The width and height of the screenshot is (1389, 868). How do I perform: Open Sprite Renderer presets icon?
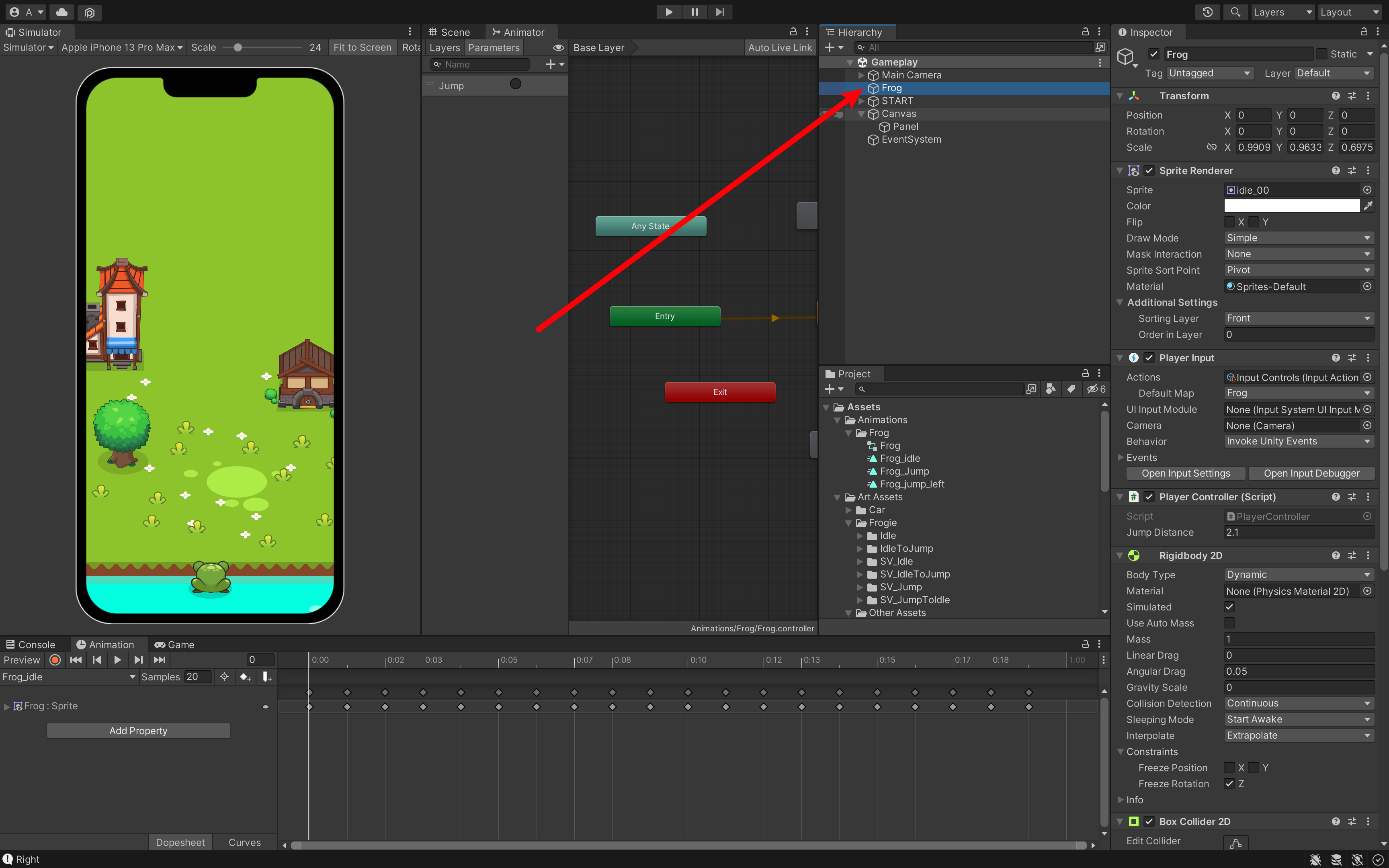pos(1352,170)
